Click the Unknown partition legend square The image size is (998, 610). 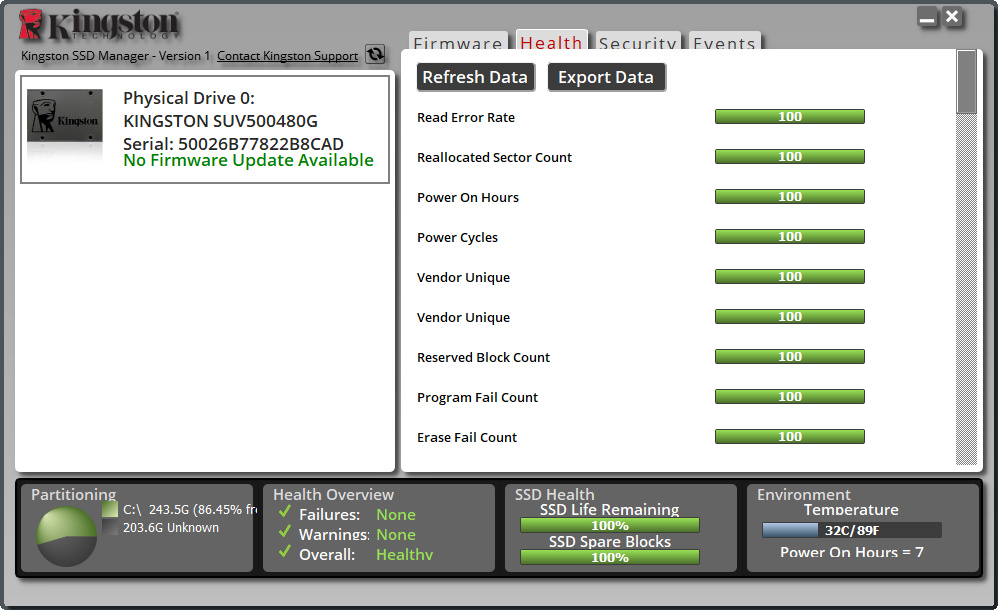[110, 527]
